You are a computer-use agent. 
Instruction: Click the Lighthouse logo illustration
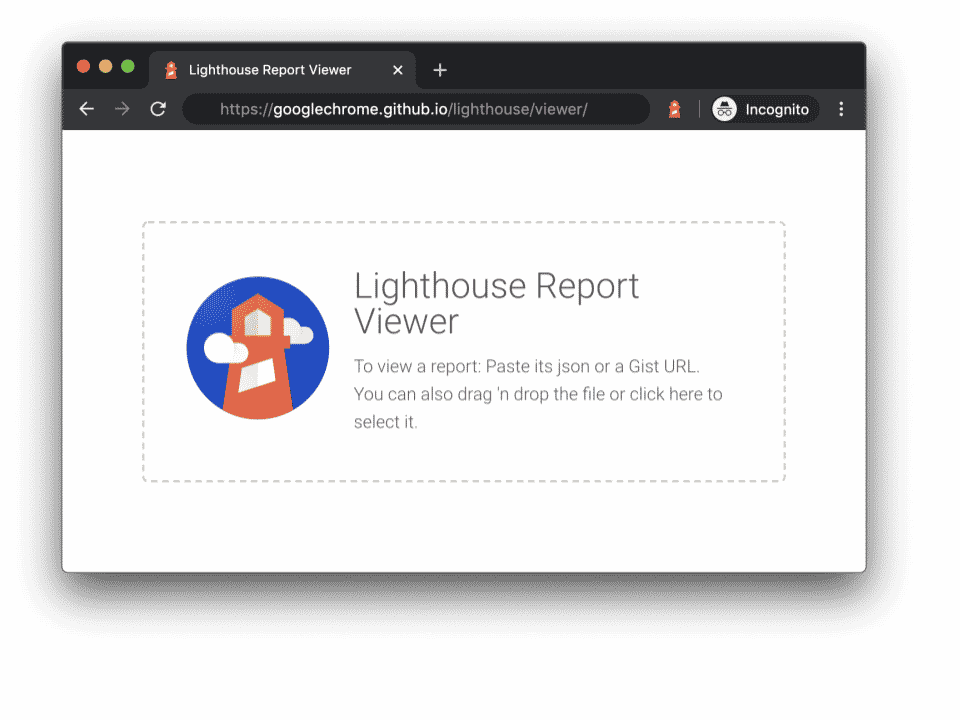(x=257, y=347)
